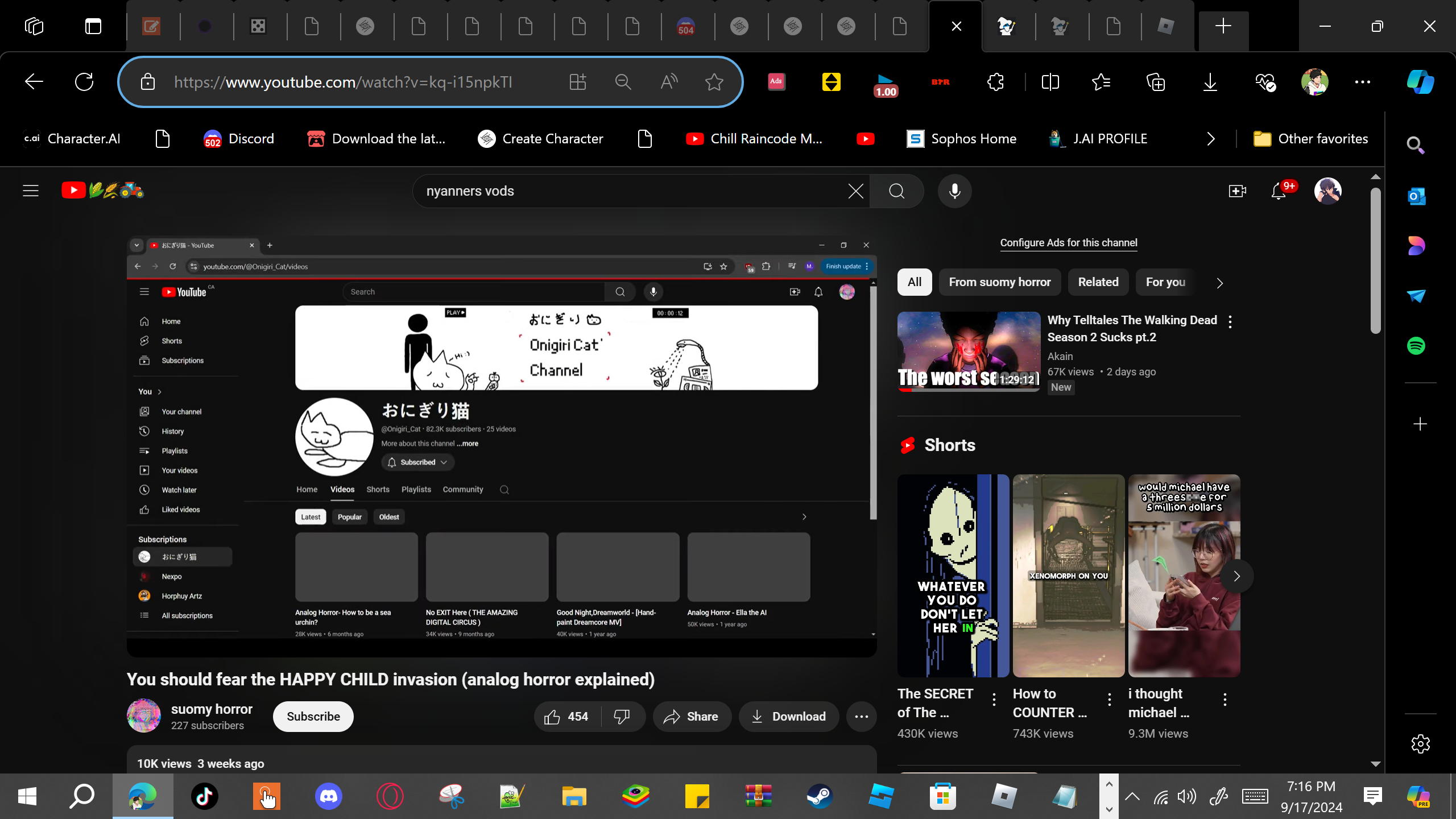This screenshot has height=819, width=1456.
Task: Click the YouTube voice search microphone
Action: click(x=954, y=191)
